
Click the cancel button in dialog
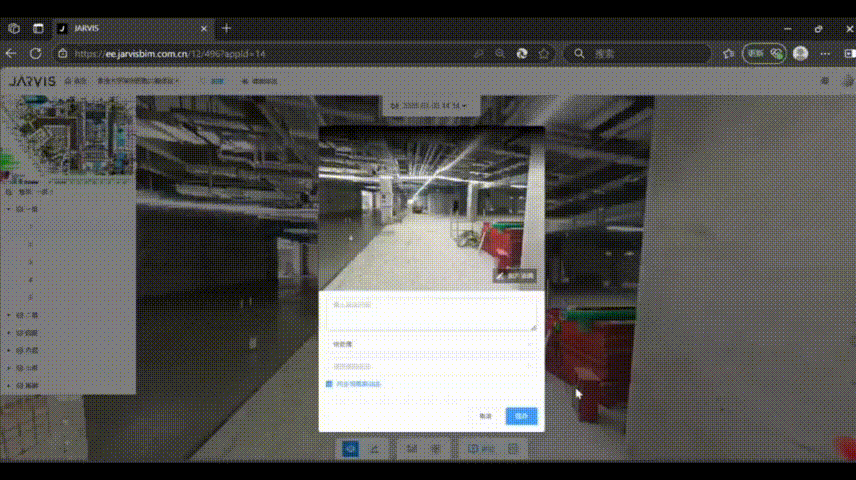pyautogui.click(x=485, y=416)
